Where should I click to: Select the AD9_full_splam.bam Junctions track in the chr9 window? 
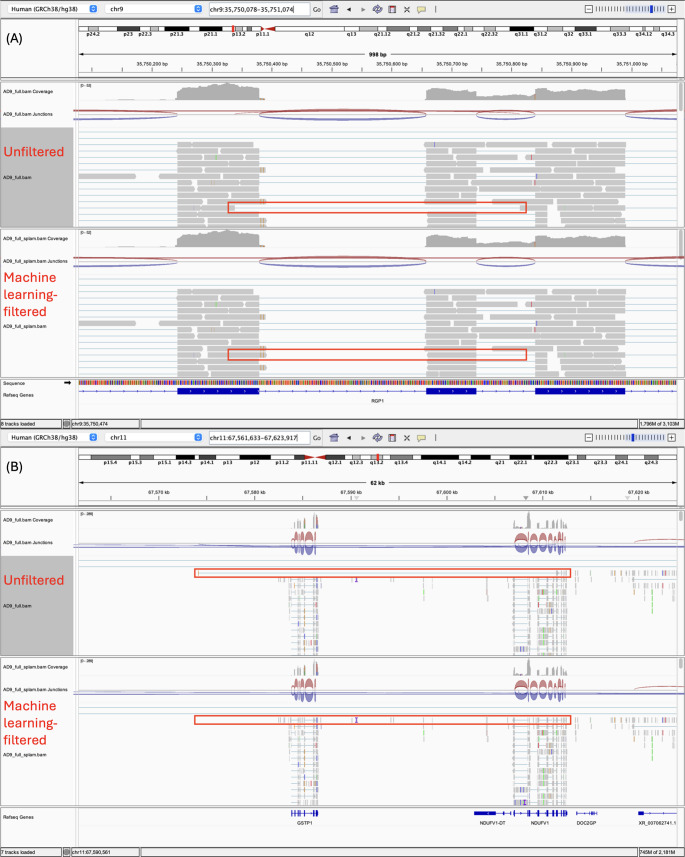[x=36, y=261]
